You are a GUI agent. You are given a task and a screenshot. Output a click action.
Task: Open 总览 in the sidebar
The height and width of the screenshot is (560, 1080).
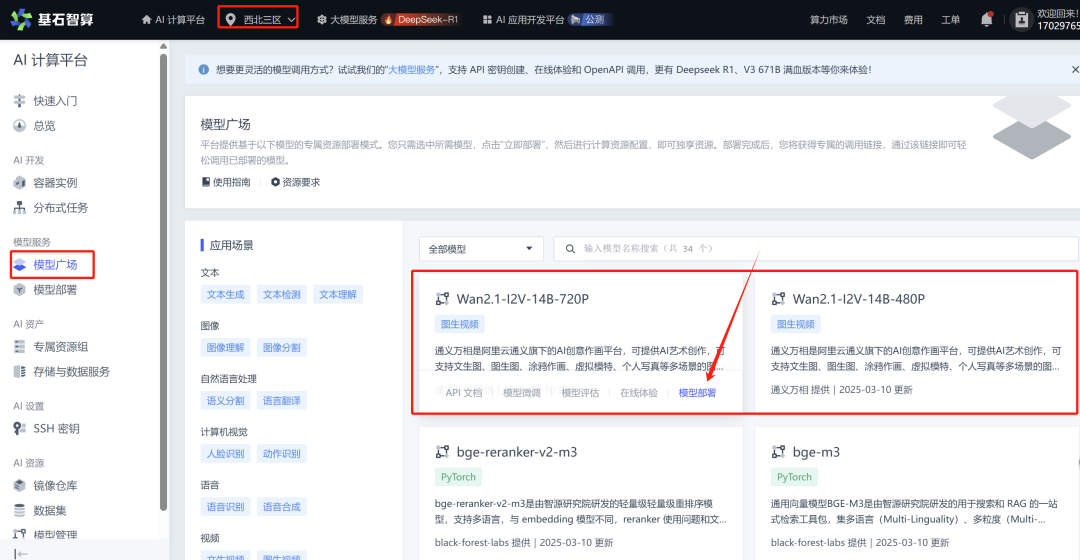pos(44,125)
